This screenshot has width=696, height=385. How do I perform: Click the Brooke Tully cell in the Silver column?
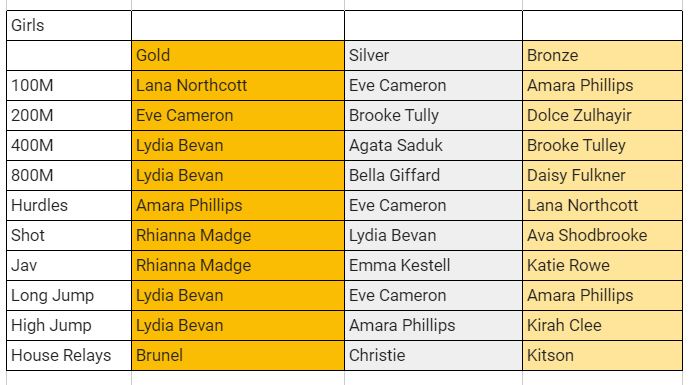(x=434, y=115)
